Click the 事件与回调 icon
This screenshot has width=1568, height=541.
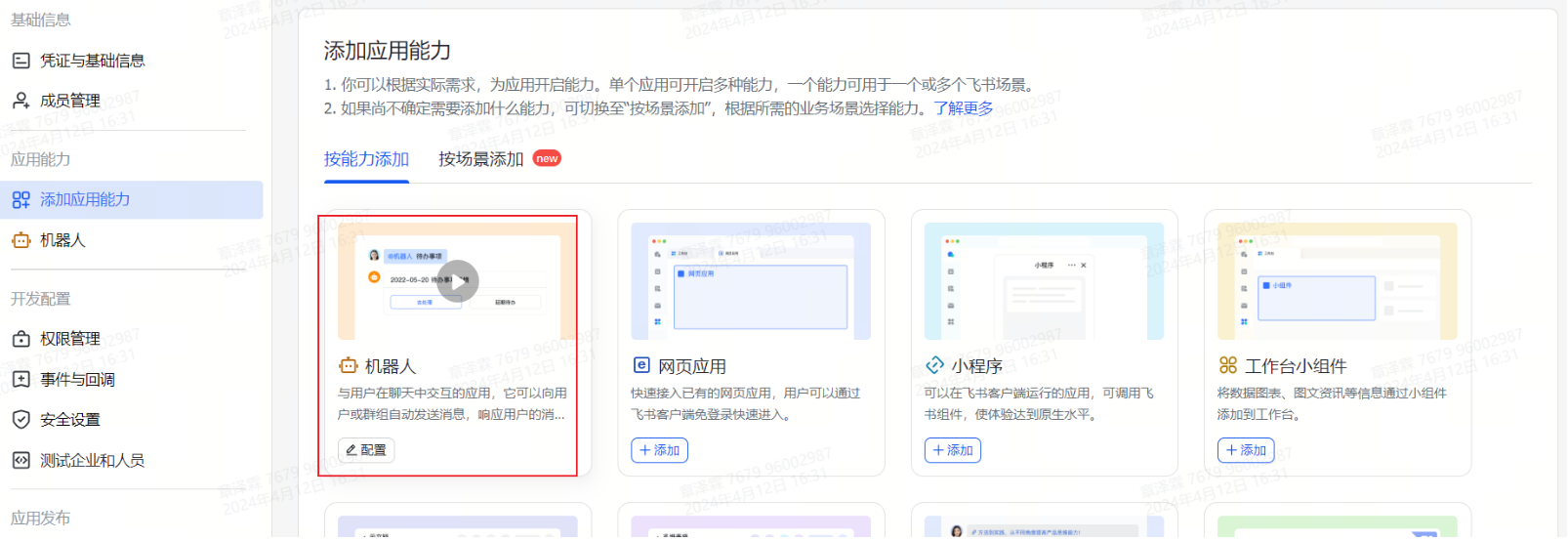click(21, 380)
